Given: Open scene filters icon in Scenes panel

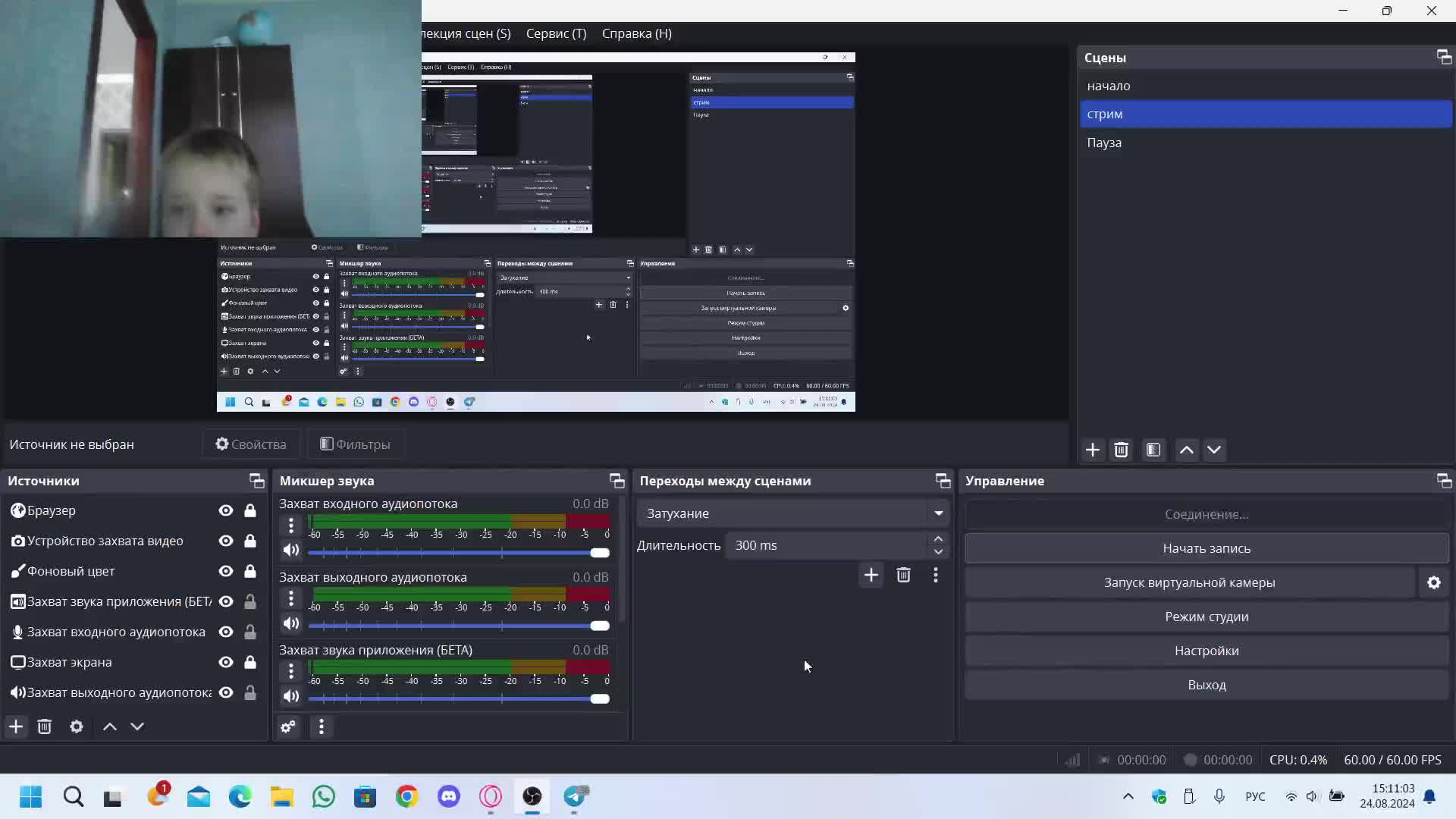Looking at the screenshot, I should pos(1153,450).
